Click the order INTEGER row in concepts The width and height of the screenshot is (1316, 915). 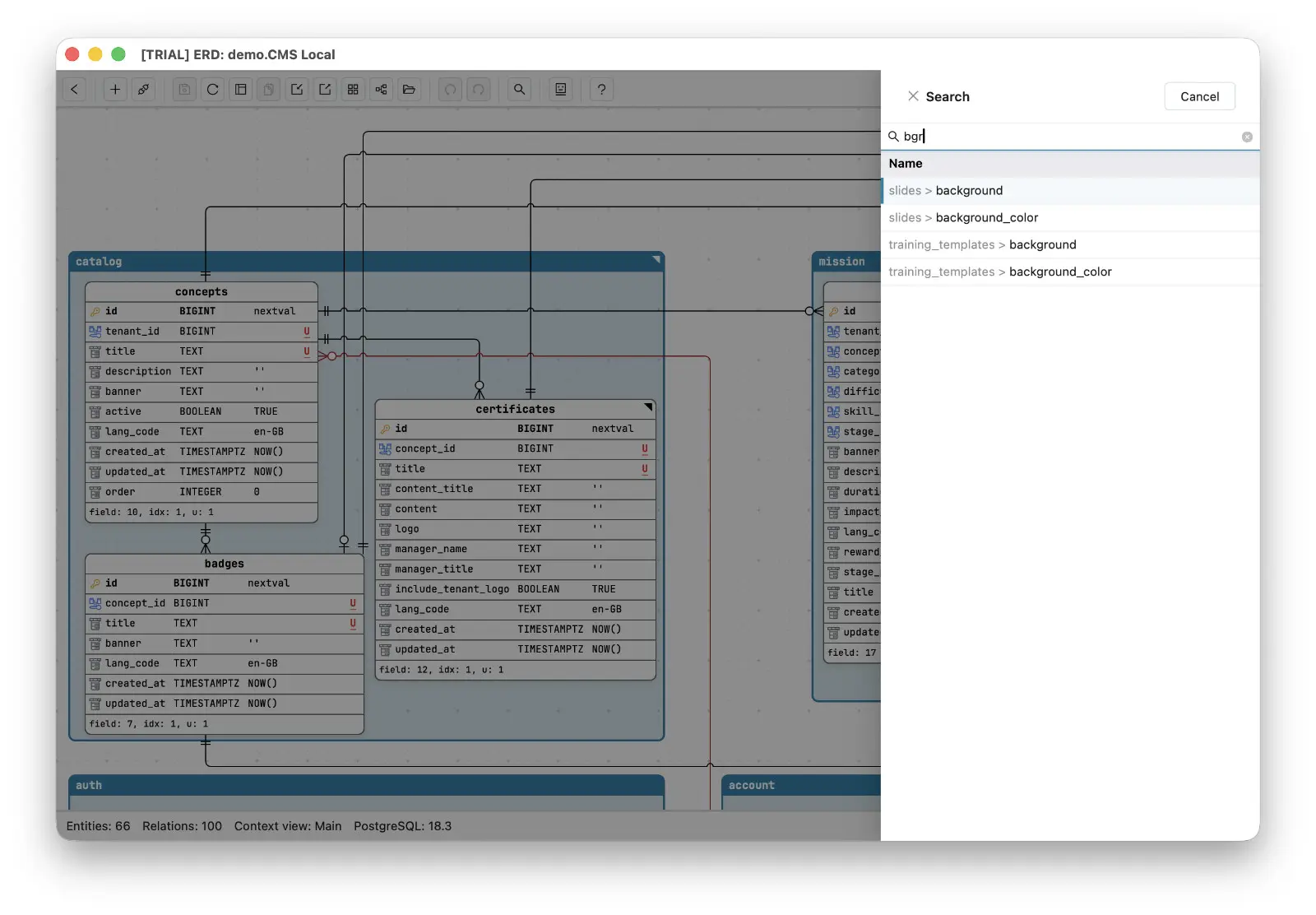(x=202, y=492)
